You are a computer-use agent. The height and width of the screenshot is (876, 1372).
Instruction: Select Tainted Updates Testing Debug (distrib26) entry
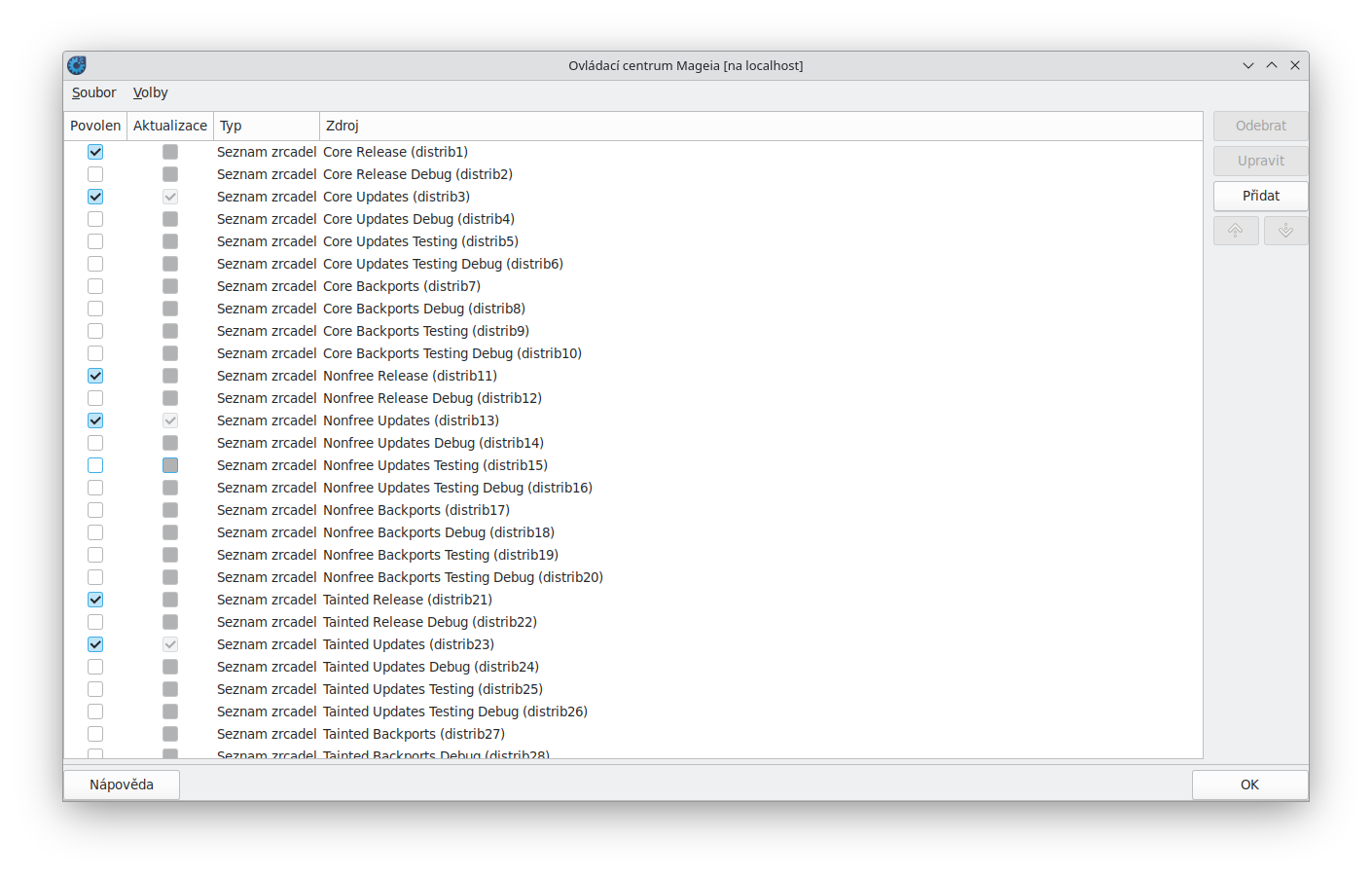pos(455,712)
